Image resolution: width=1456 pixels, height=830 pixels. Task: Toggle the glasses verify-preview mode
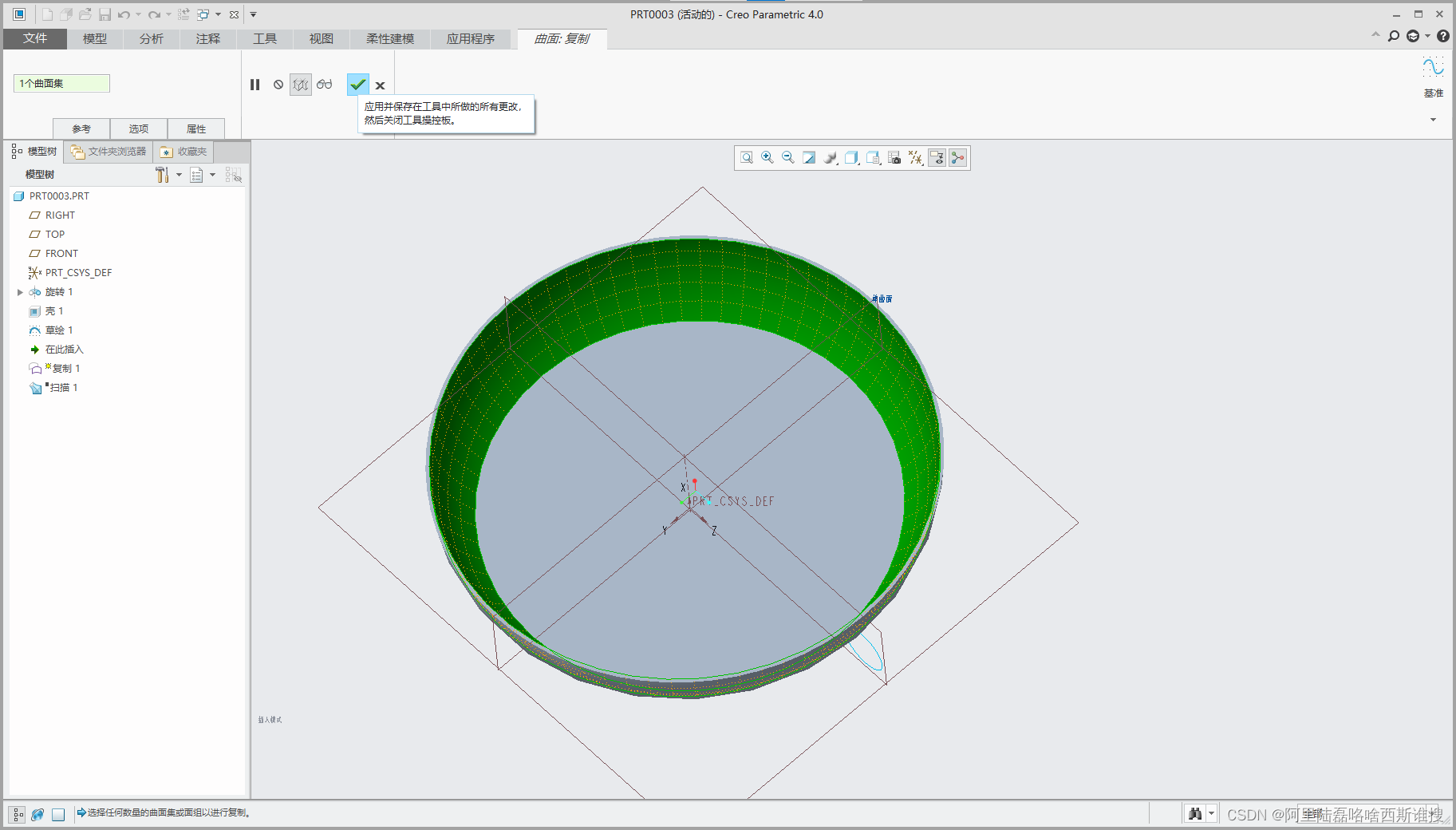(x=324, y=85)
